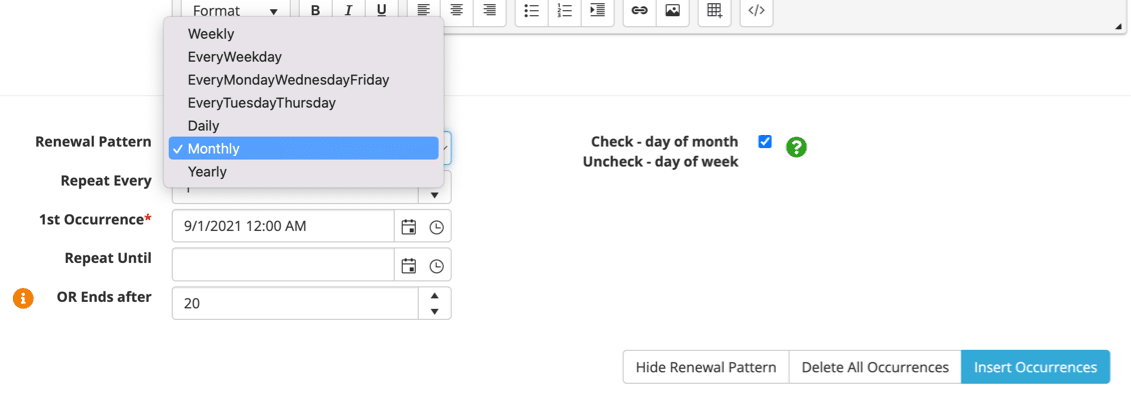Click Insert Occurrences button
Screen dimensions: 1131x398
pos(1035,367)
